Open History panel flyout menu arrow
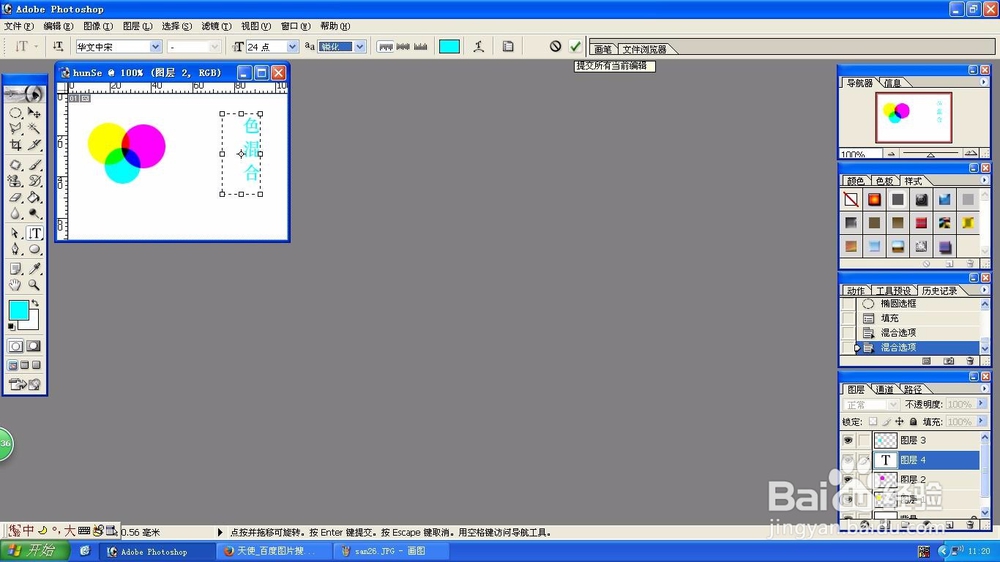The image size is (1000, 562). point(983,290)
